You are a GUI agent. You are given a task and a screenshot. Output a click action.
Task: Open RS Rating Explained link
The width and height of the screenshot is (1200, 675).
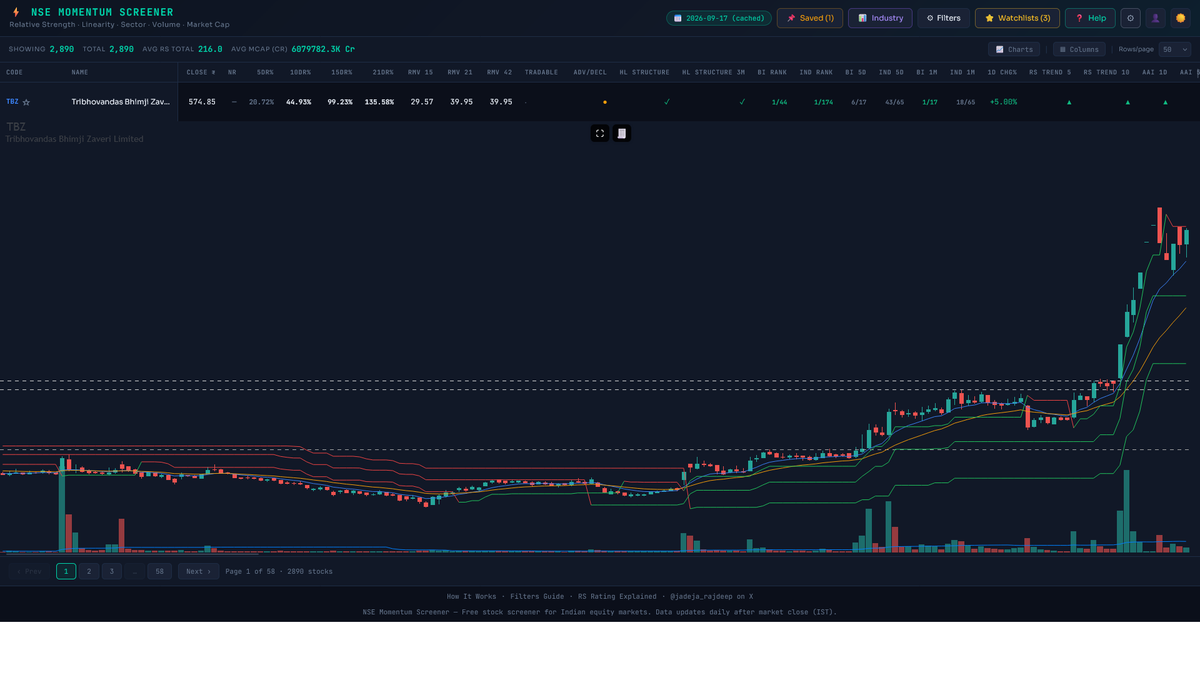coord(617,597)
